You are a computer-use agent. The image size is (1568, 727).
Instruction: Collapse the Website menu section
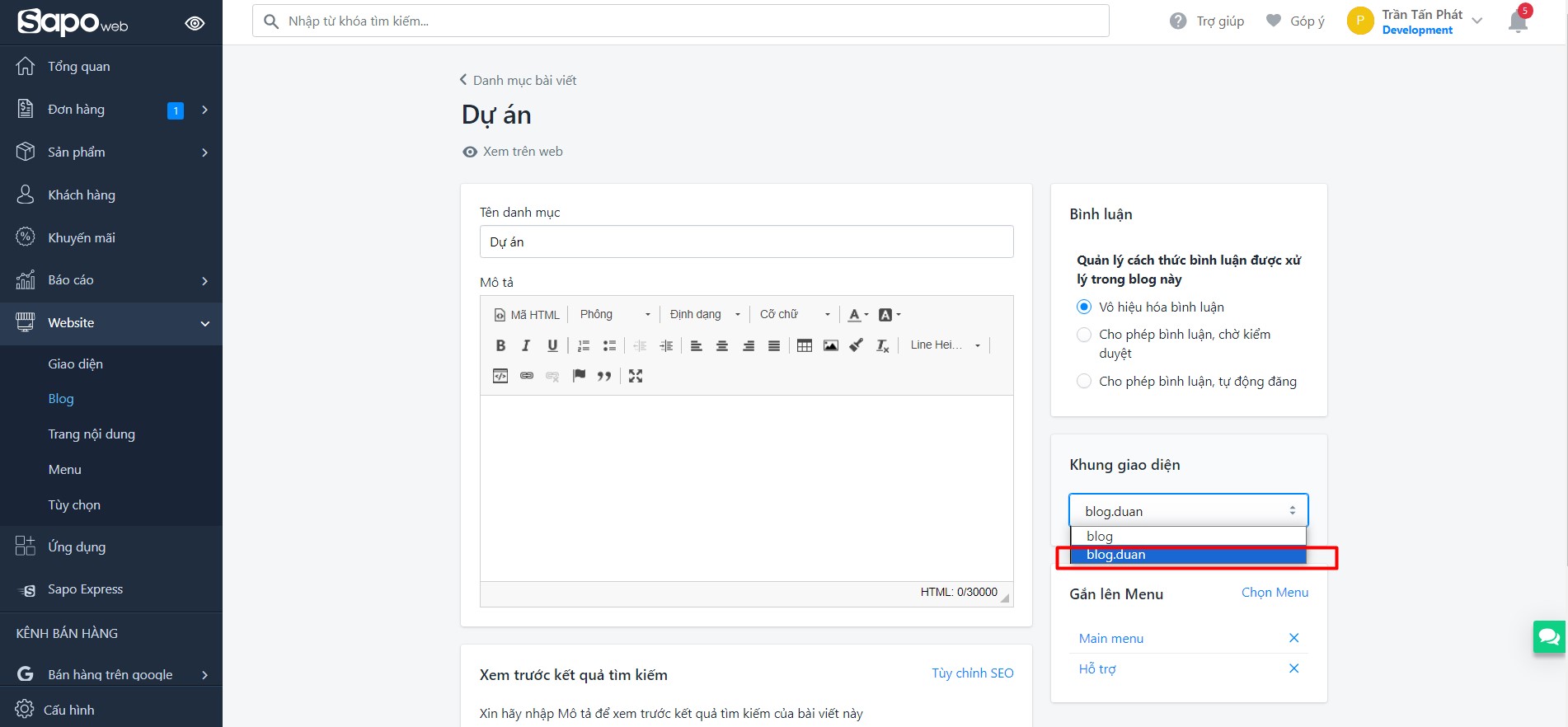204,323
